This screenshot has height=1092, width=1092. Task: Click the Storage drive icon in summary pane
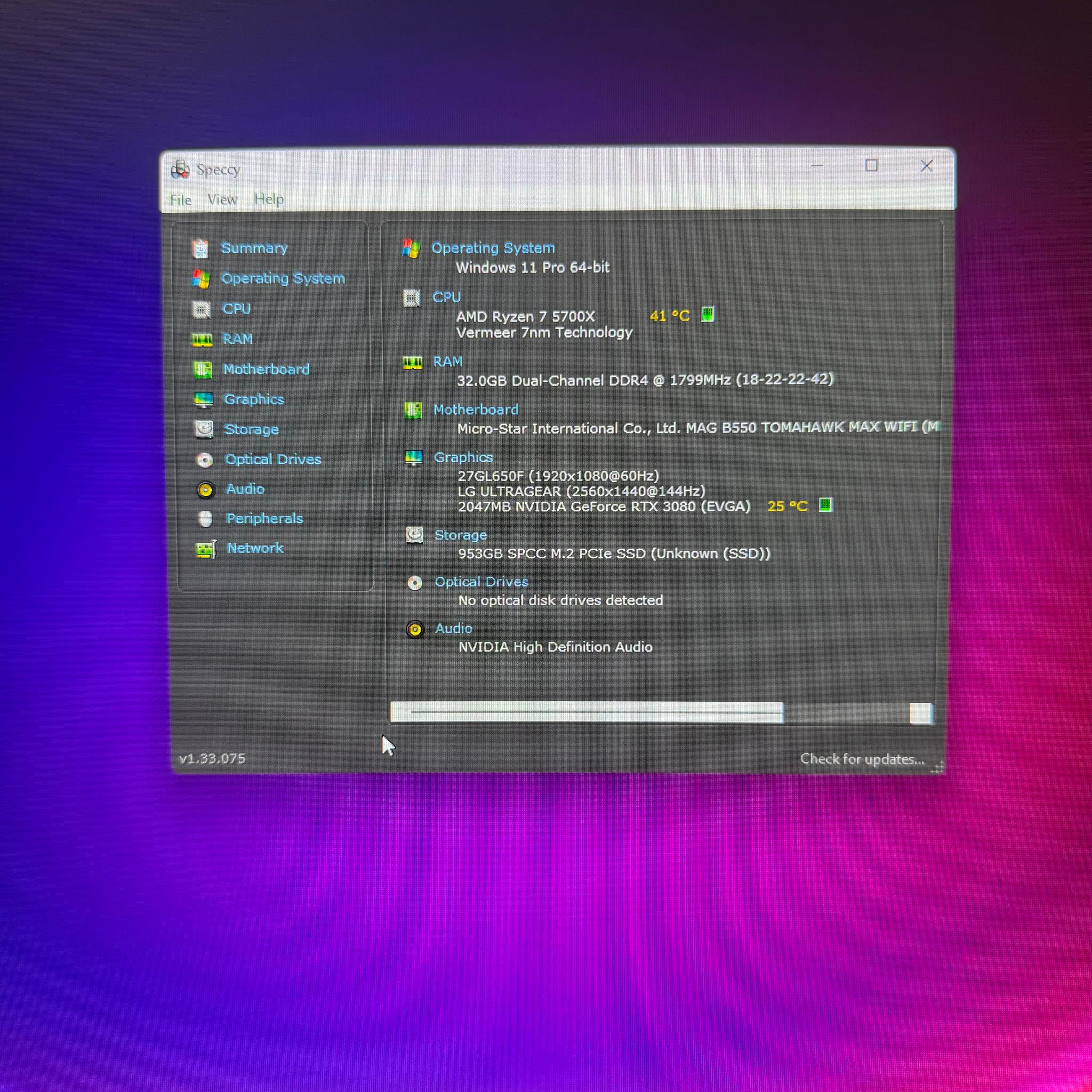tap(414, 535)
